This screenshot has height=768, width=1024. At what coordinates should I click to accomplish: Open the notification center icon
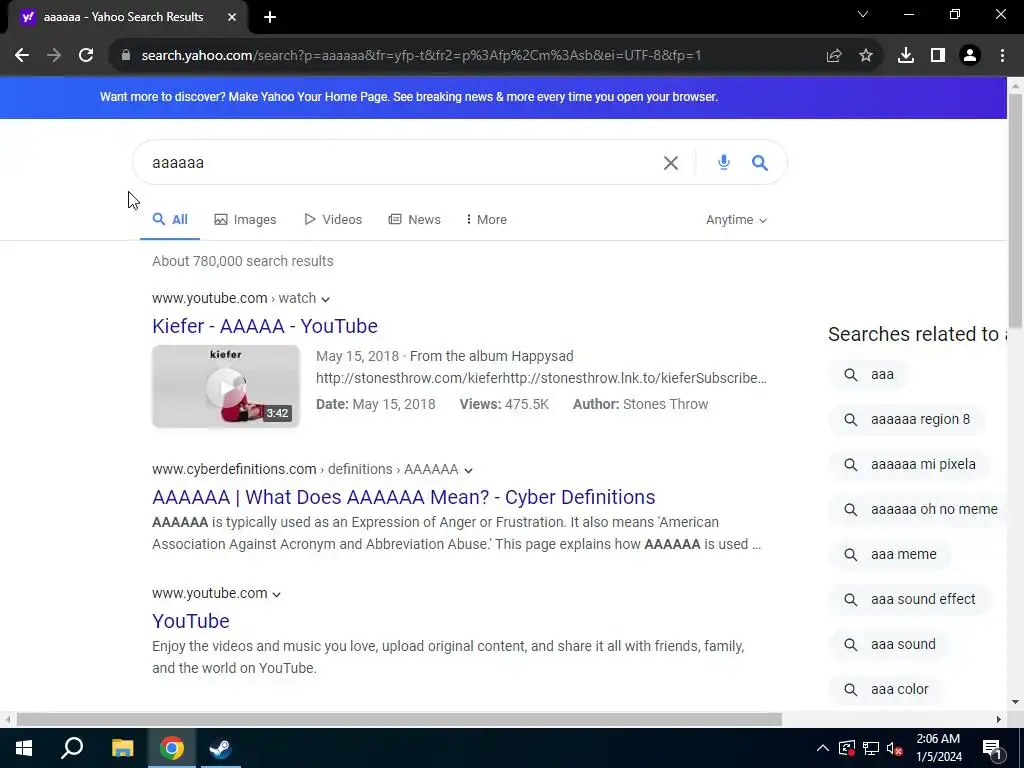[x=992, y=748]
